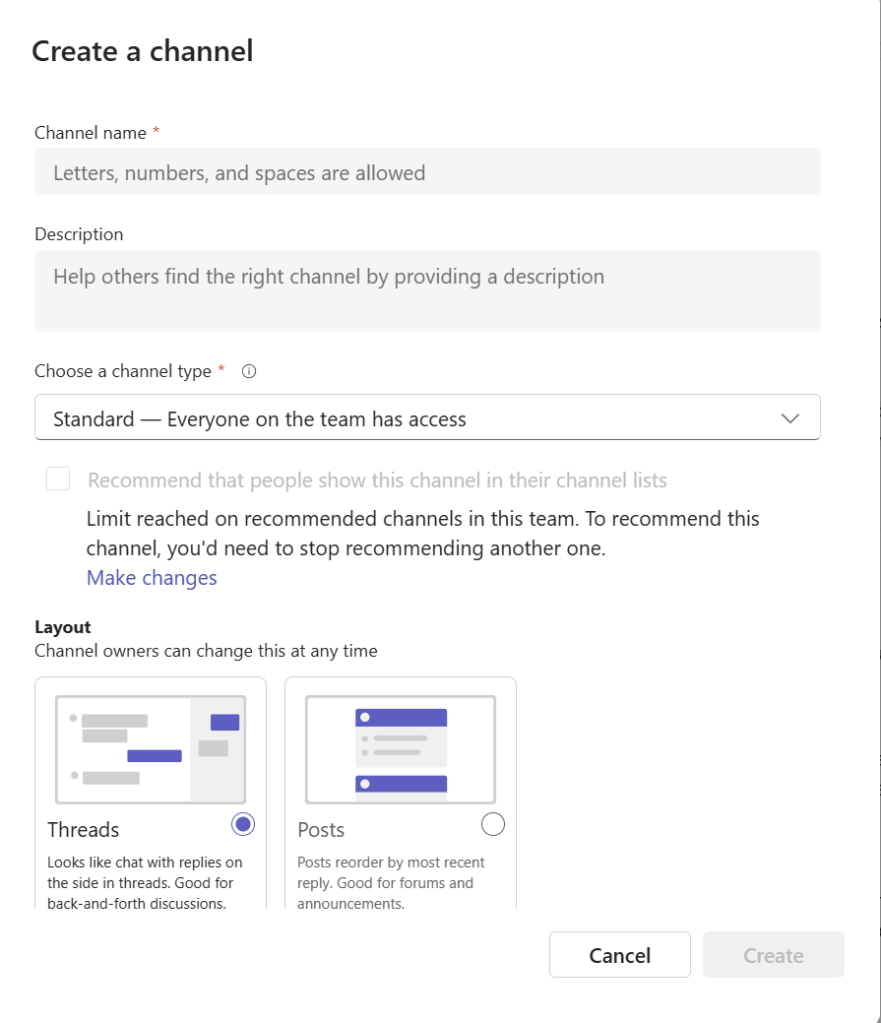Click the "Layout" section heading
881x1023 pixels.
[63, 627]
